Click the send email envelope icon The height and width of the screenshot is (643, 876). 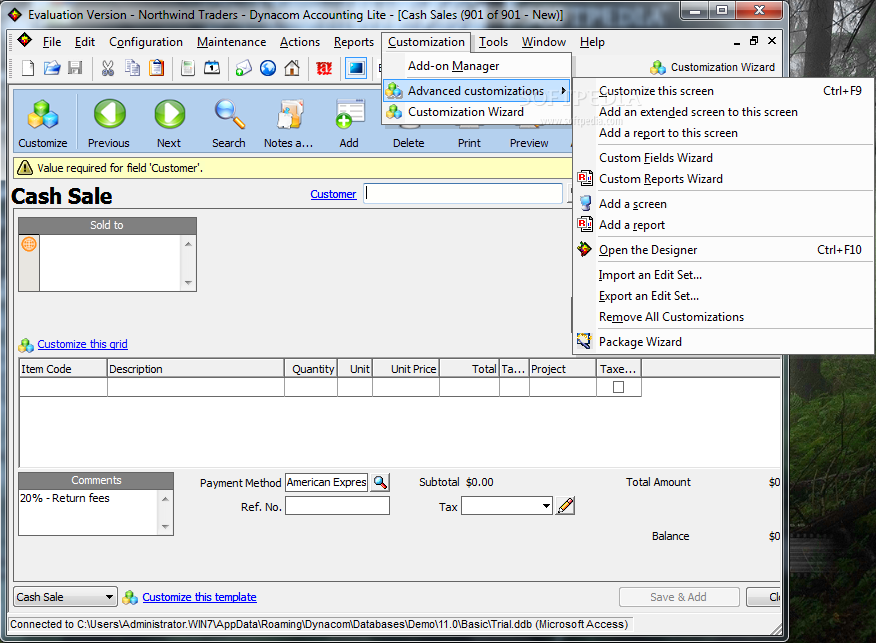[244, 68]
